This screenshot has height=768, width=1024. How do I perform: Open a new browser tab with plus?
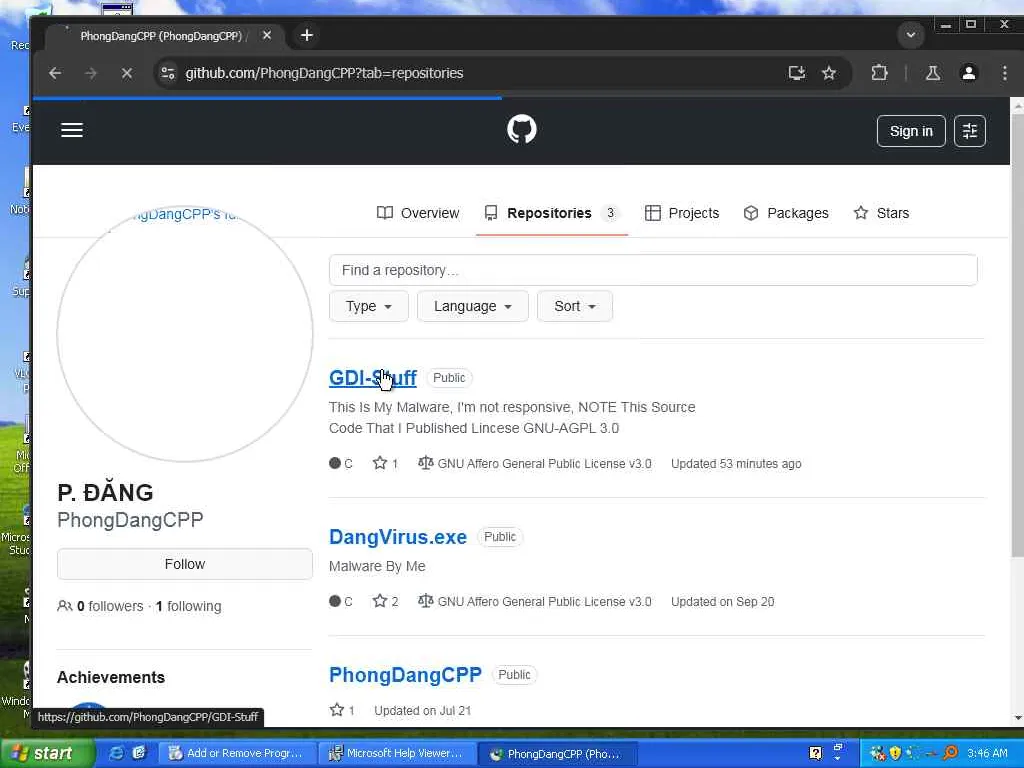click(x=306, y=35)
